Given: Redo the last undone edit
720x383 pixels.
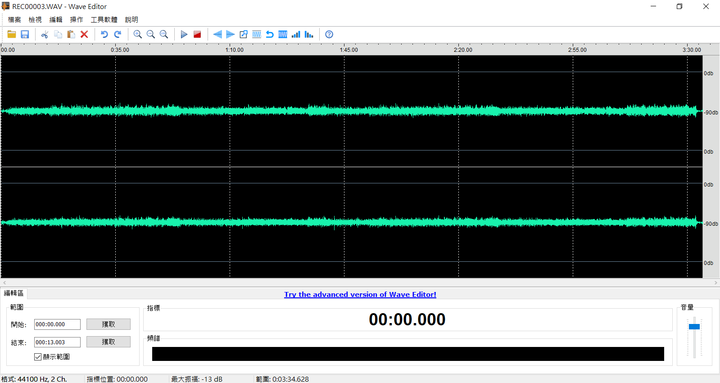Looking at the screenshot, I should tap(118, 34).
